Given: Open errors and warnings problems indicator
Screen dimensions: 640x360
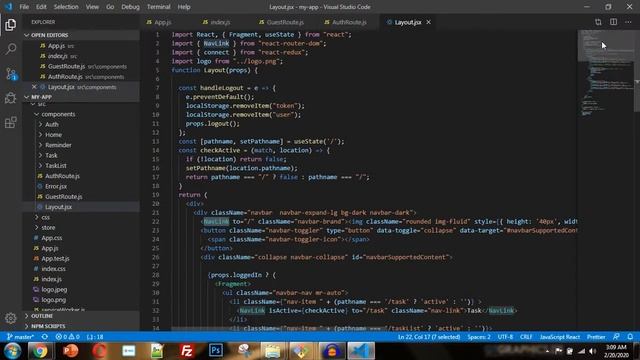Looking at the screenshot, I should [67, 337].
